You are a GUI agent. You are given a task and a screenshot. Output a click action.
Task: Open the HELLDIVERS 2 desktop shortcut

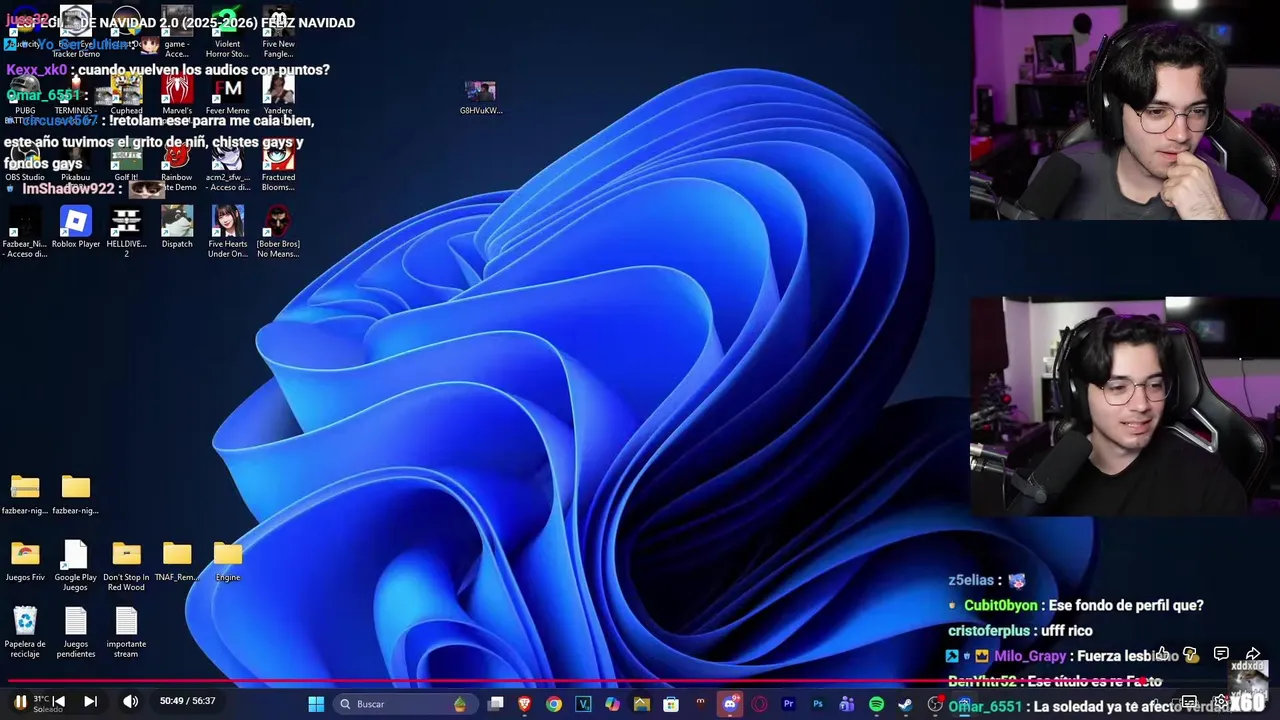[x=126, y=232]
